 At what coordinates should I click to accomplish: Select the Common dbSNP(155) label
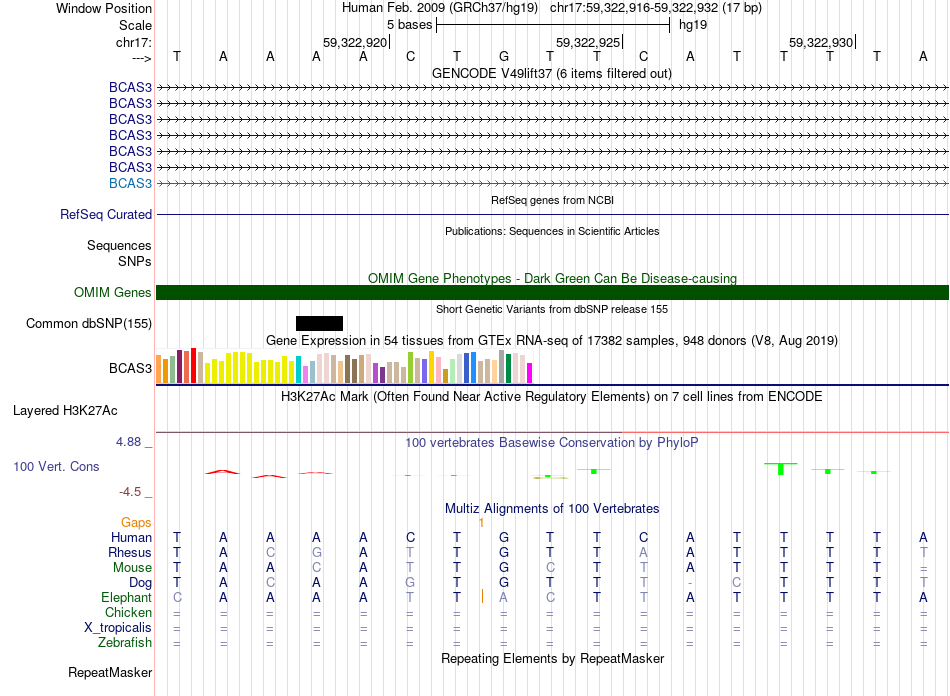(89, 323)
